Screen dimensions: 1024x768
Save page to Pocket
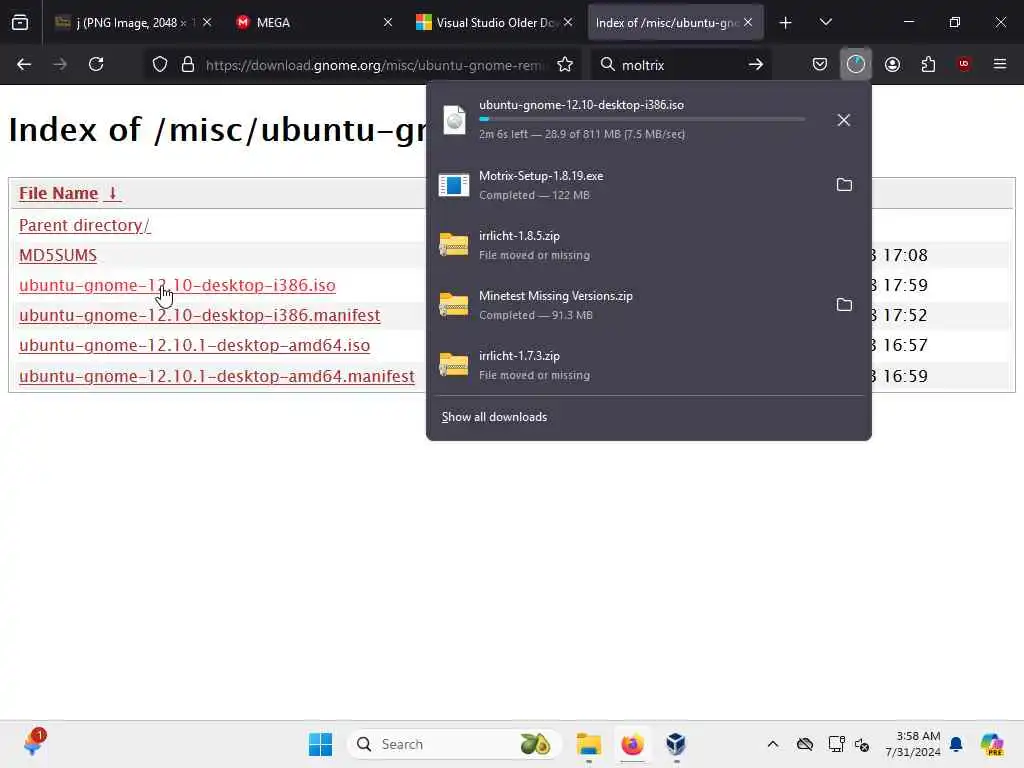tap(820, 64)
